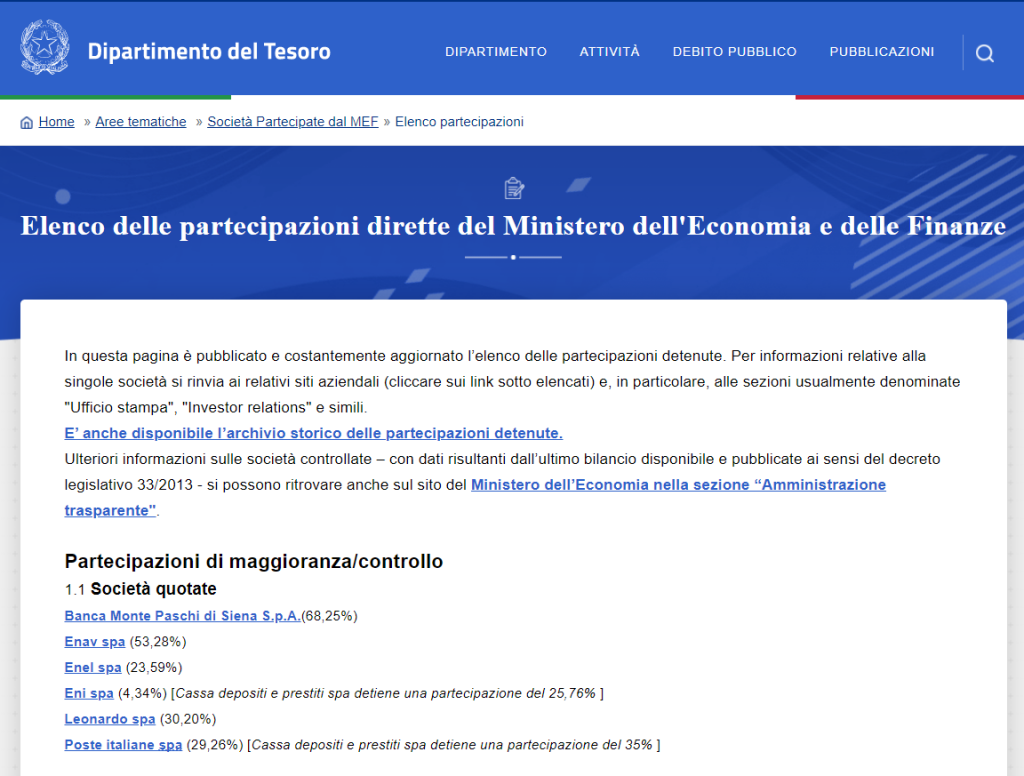
Task: Click Elenco partecipazioni breadcrumb text
Action: 459,121
